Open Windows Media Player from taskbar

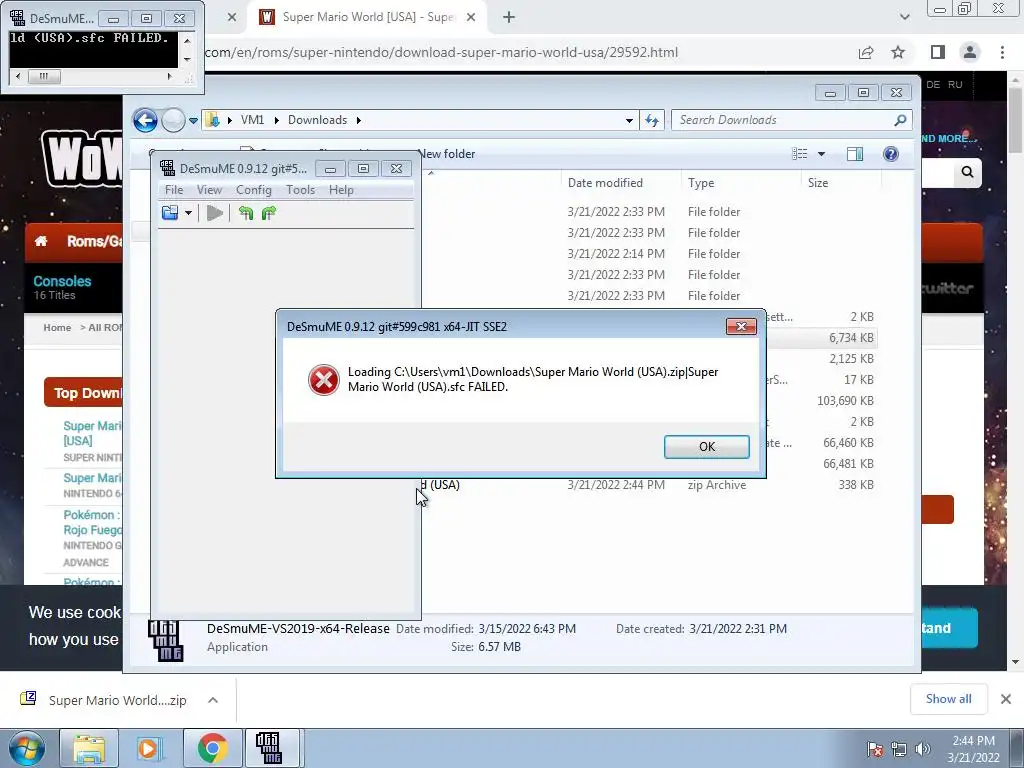(149, 748)
